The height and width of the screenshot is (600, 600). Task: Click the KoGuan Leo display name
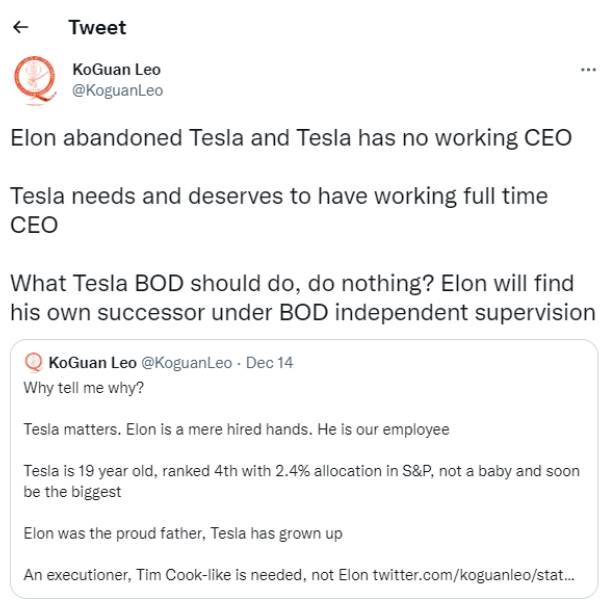pyautogui.click(x=116, y=70)
